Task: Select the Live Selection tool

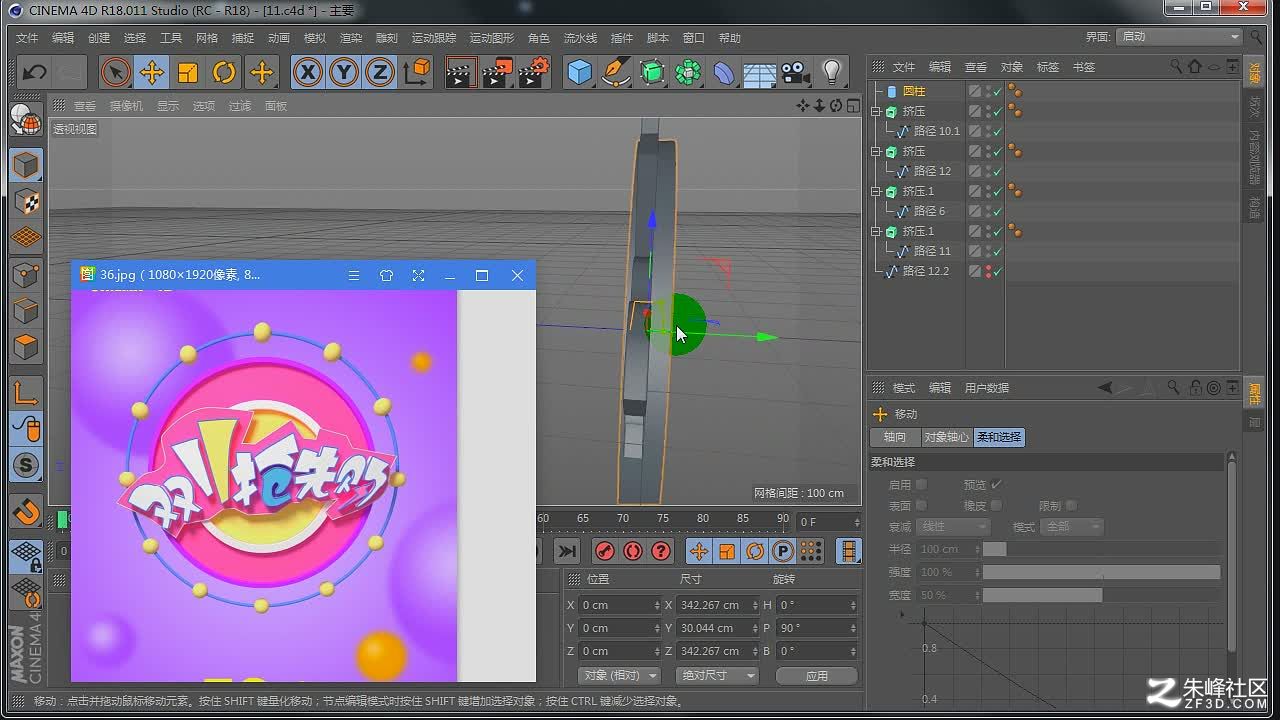Action: (116, 72)
